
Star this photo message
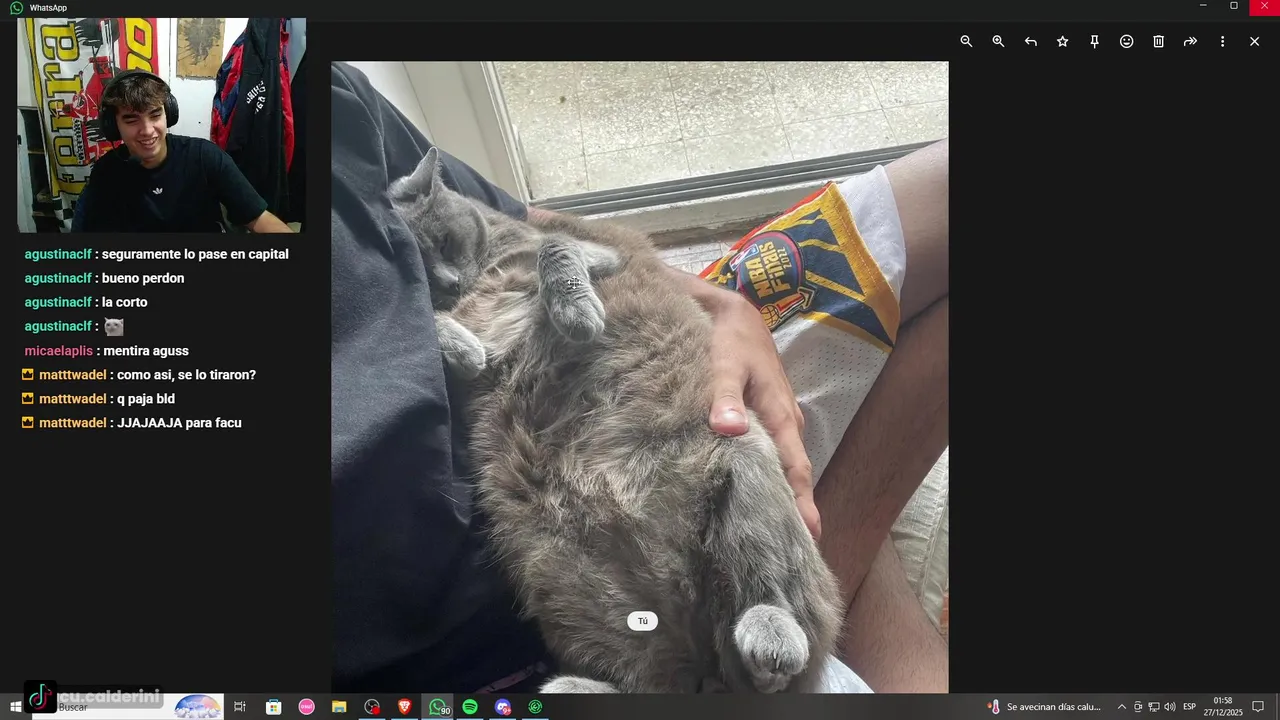tap(1062, 41)
